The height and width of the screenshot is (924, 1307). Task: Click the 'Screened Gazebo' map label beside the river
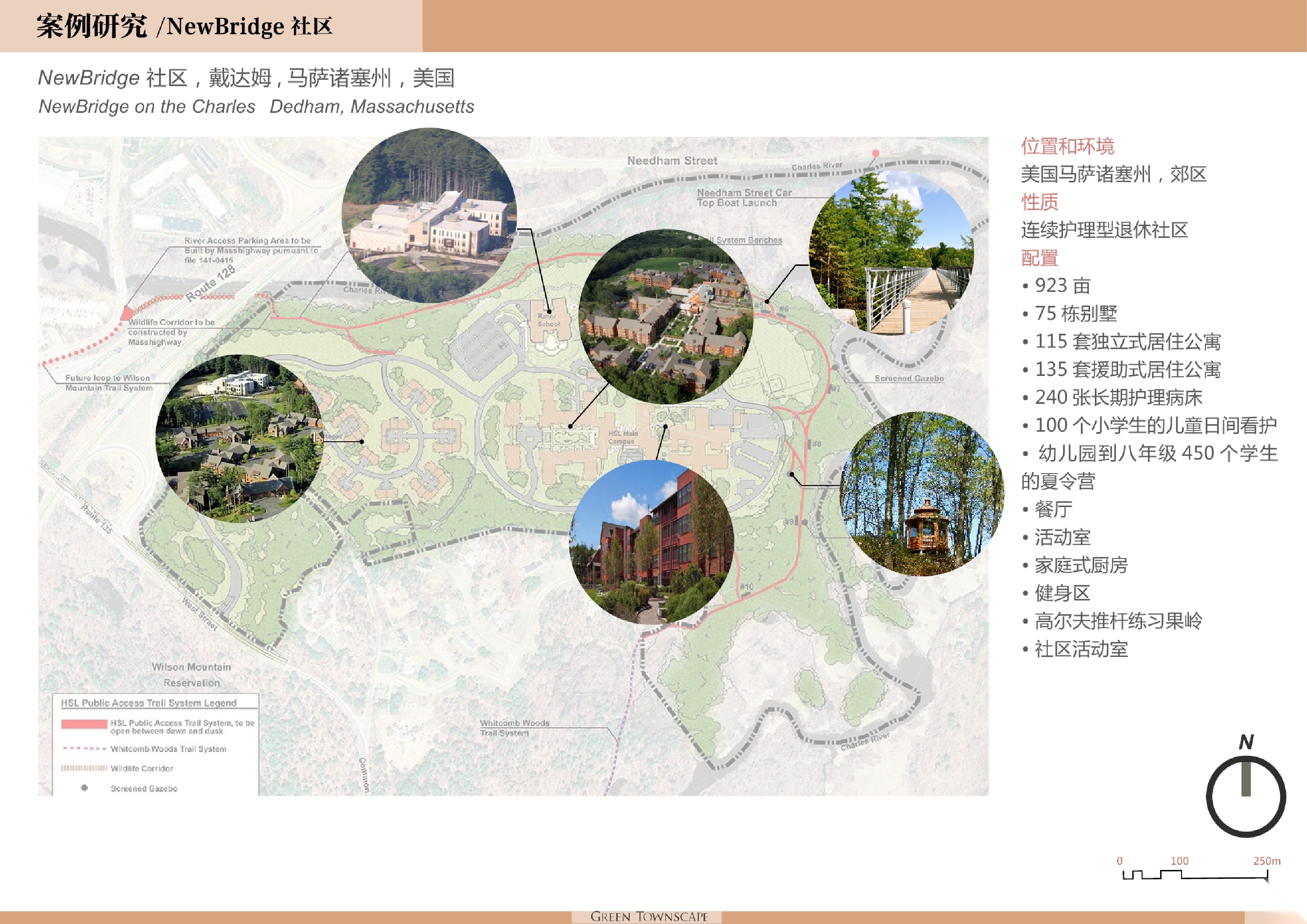(909, 378)
